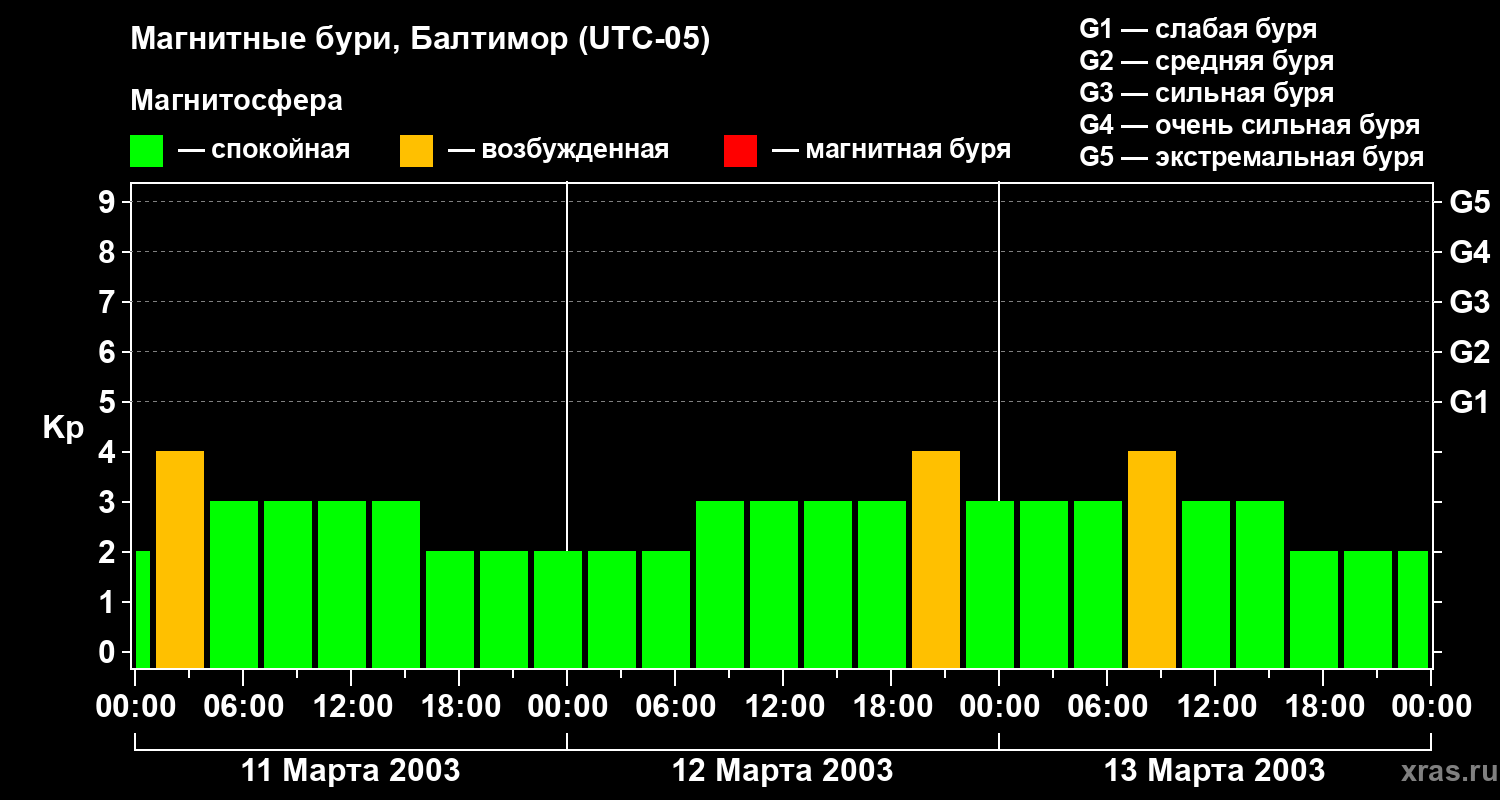This screenshot has width=1500, height=800.
Task: Click the Kp axis value '0'
Action: [109, 652]
